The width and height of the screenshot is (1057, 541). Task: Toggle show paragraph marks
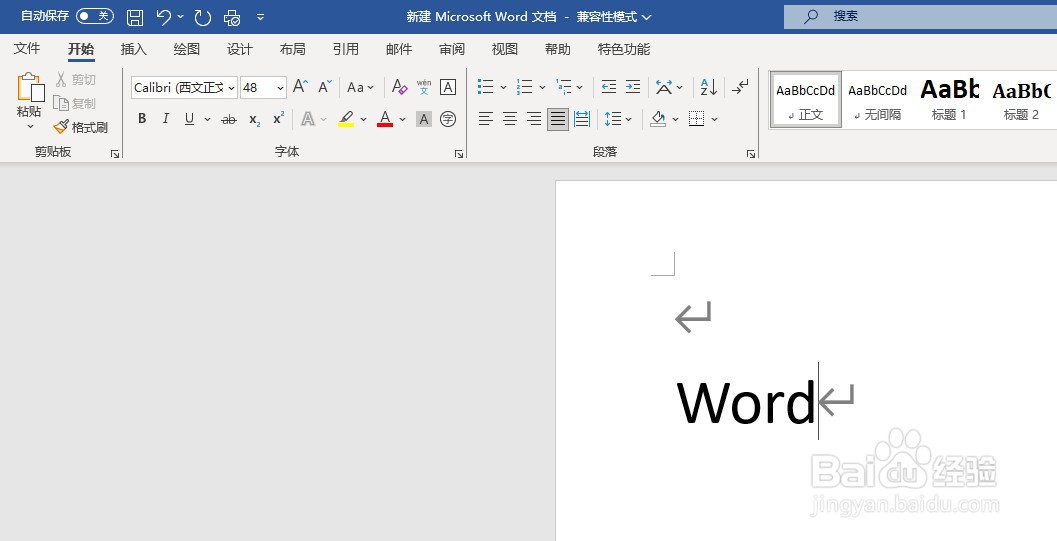point(740,87)
